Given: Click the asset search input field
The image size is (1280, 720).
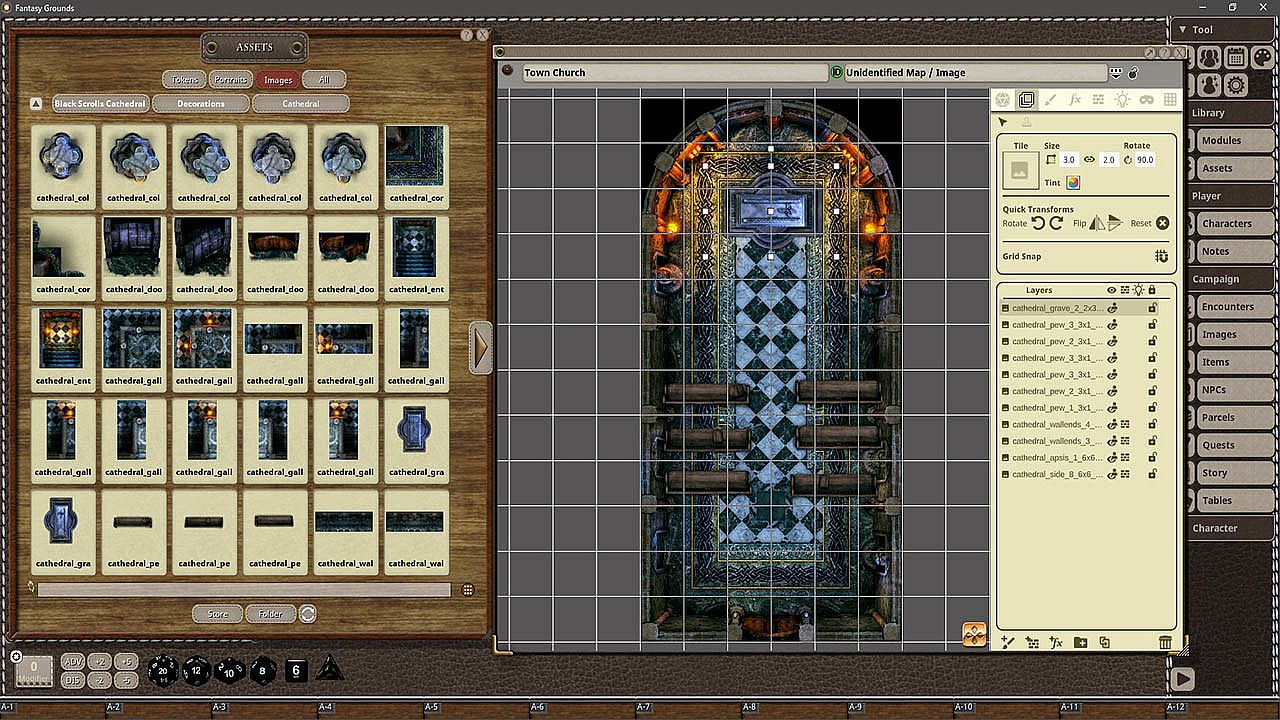Looking at the screenshot, I should click(244, 590).
